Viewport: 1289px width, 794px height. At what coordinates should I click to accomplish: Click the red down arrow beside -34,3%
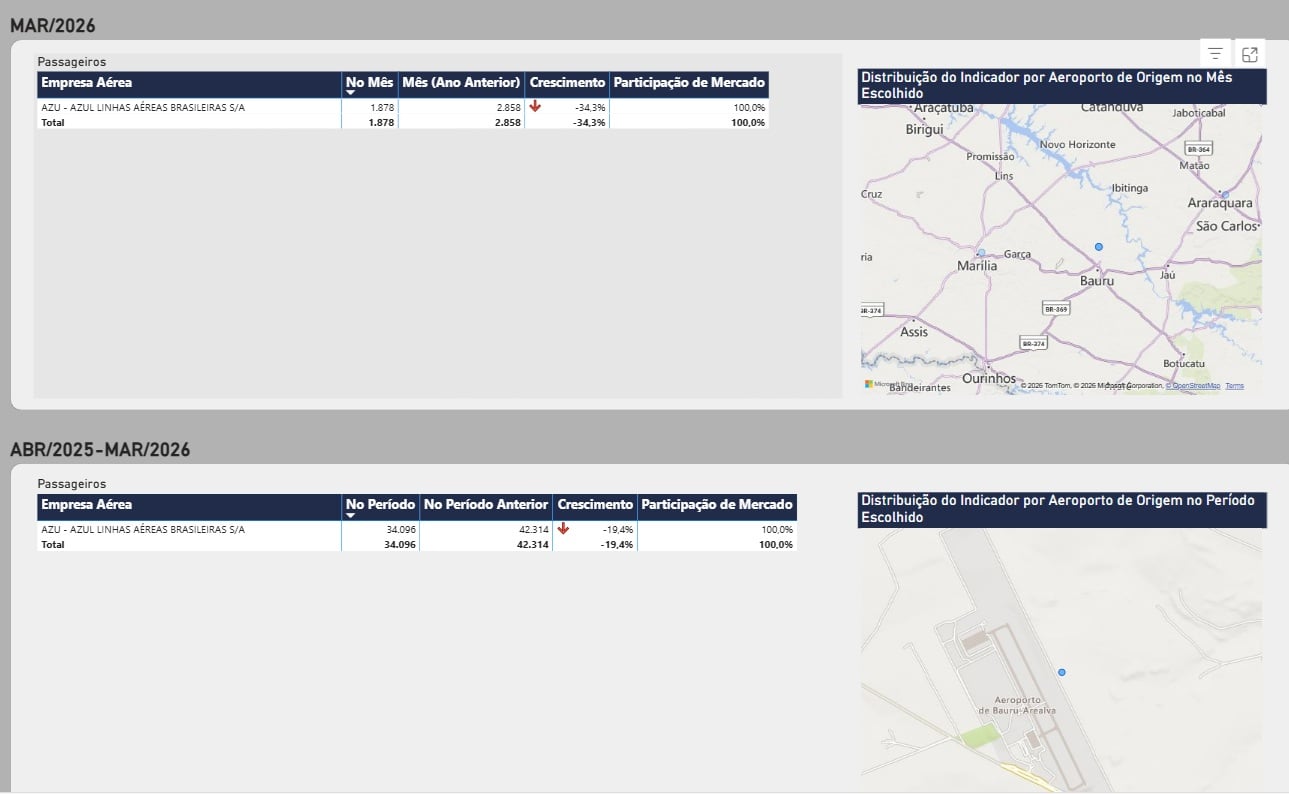pyautogui.click(x=536, y=106)
